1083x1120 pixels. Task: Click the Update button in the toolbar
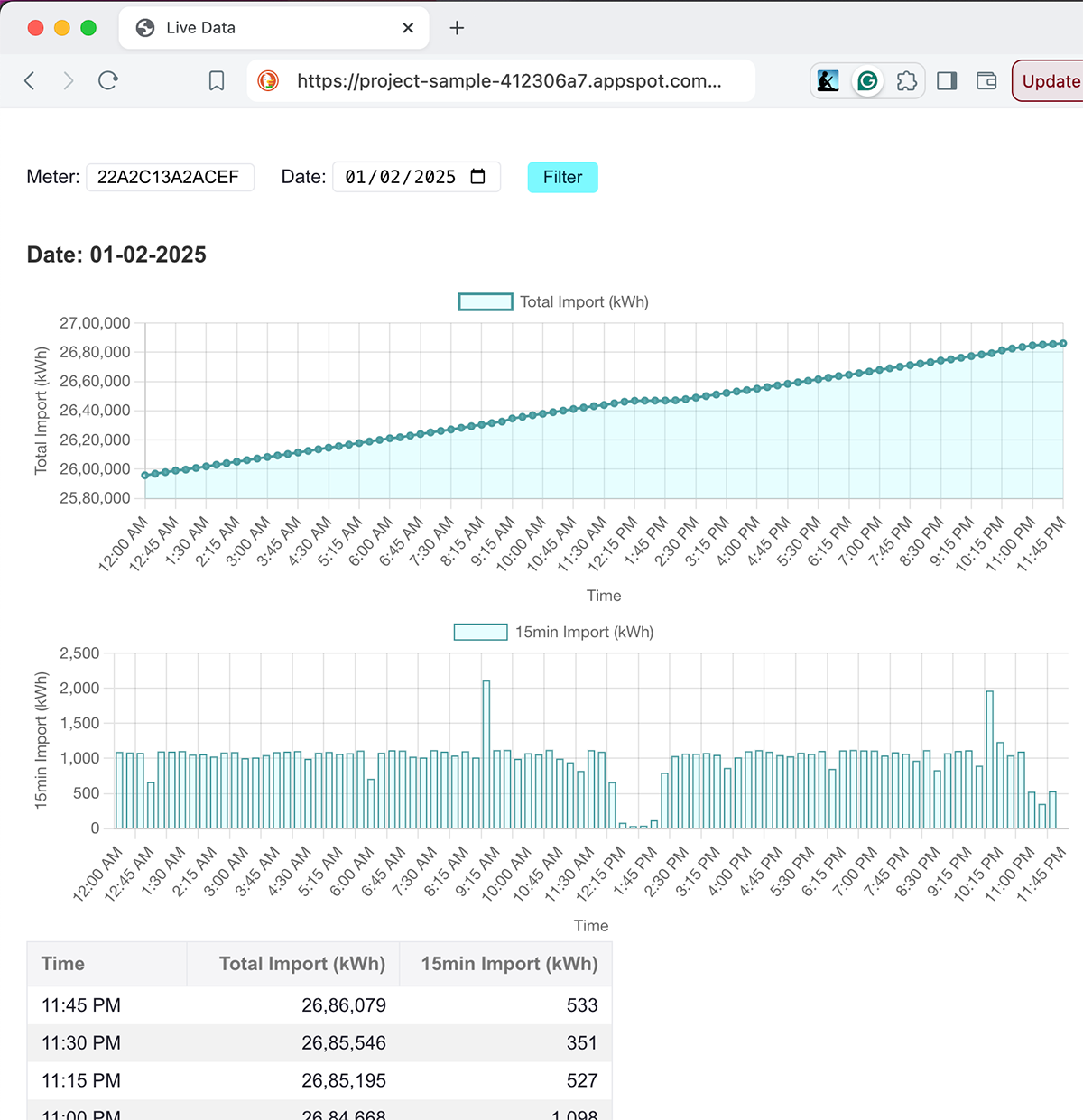(1050, 81)
